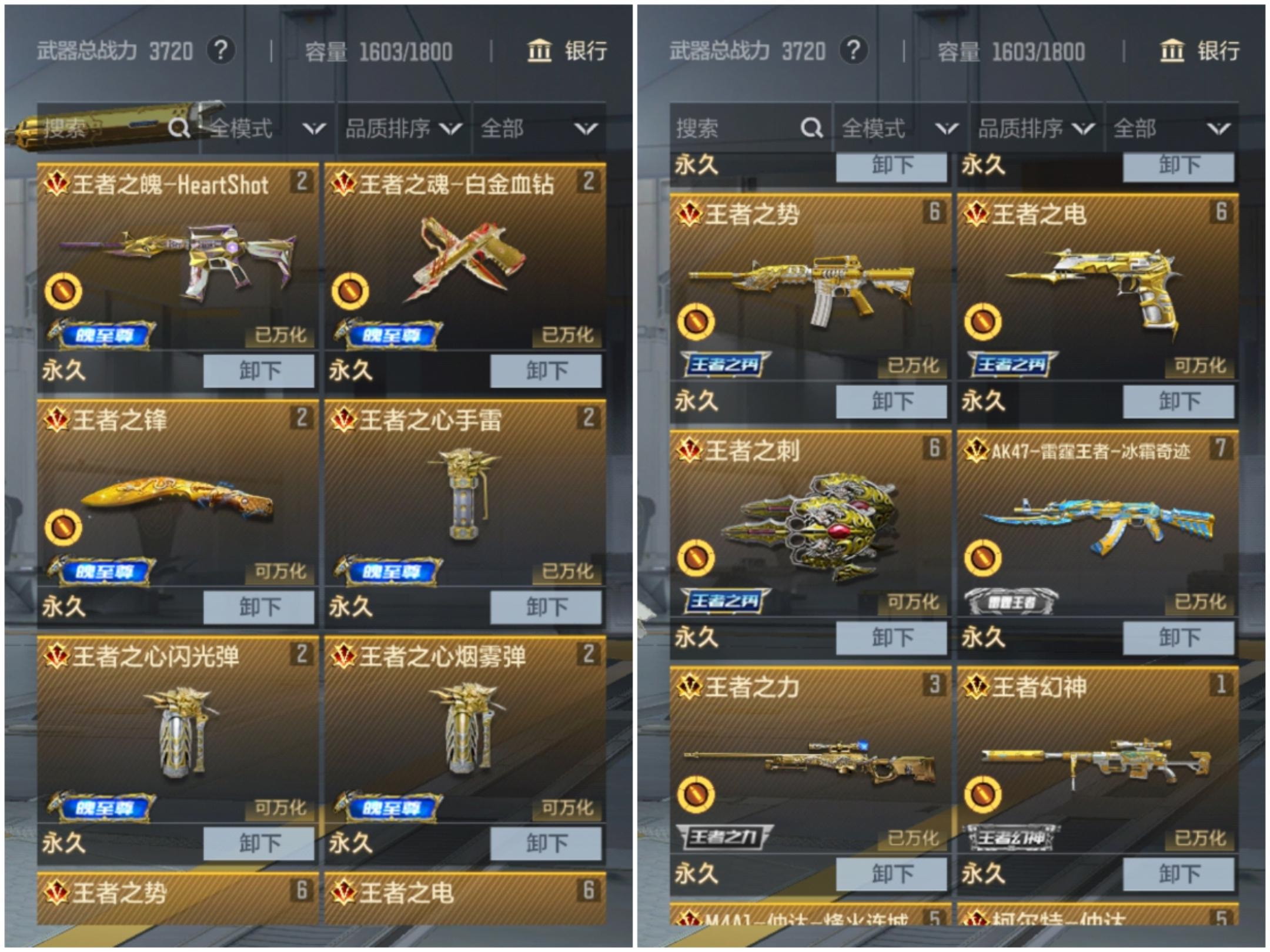Tap the orange bullet badge on 王者幻神
Viewport: 1270px width, 952px height.
[x=982, y=794]
